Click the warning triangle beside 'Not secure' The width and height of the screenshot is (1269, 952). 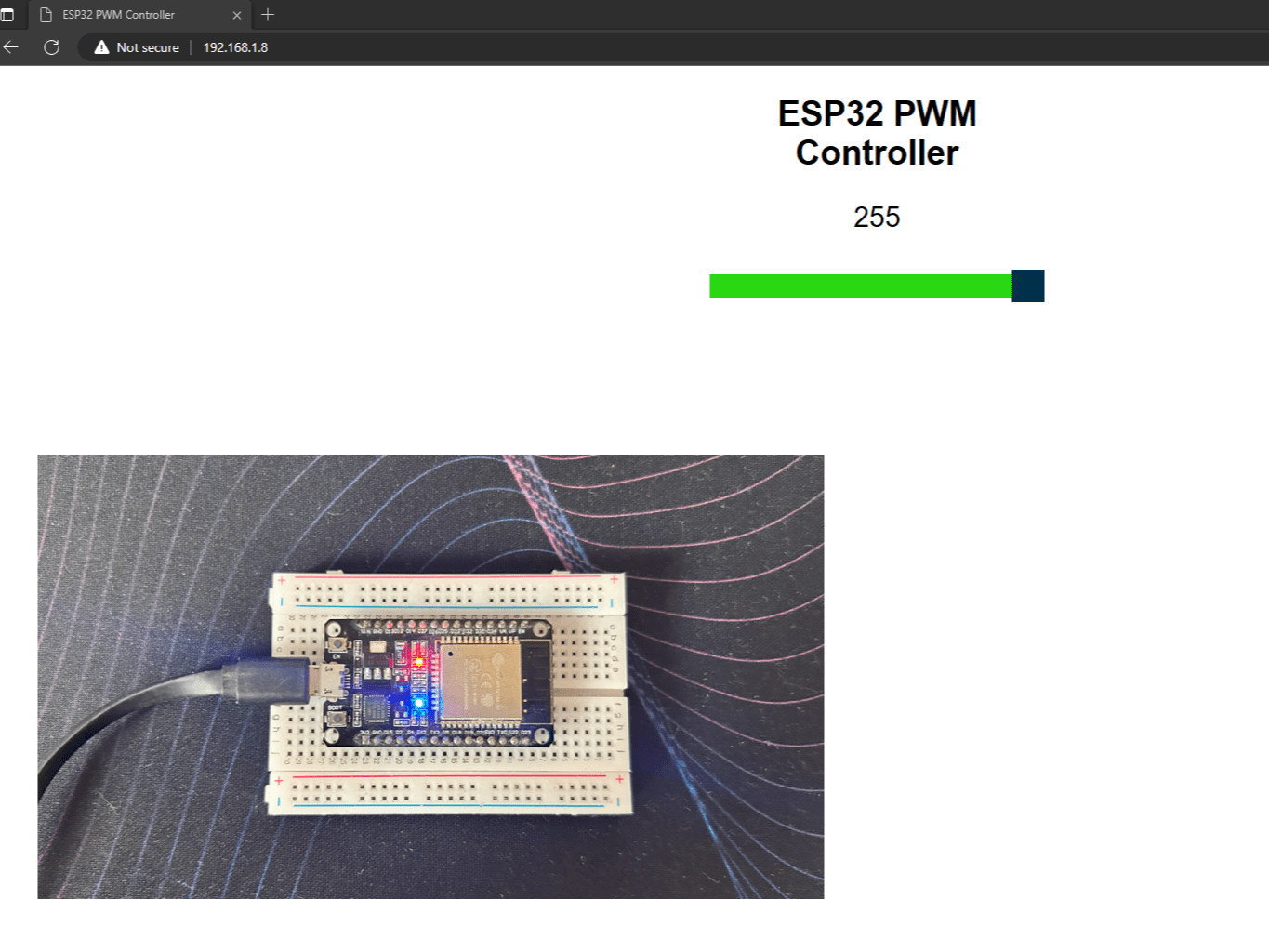[102, 47]
